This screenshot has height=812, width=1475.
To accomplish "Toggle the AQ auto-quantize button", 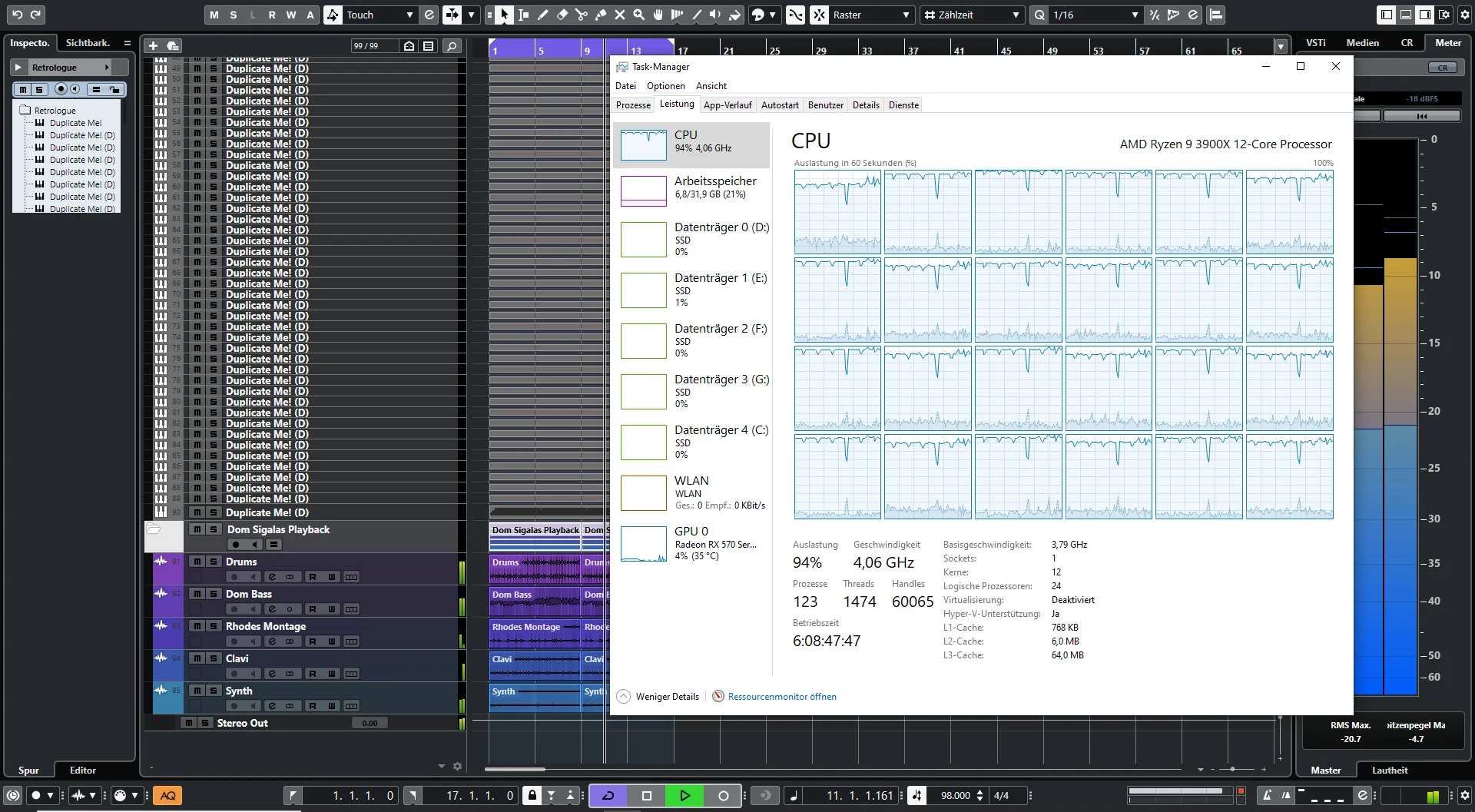I will 167,796.
